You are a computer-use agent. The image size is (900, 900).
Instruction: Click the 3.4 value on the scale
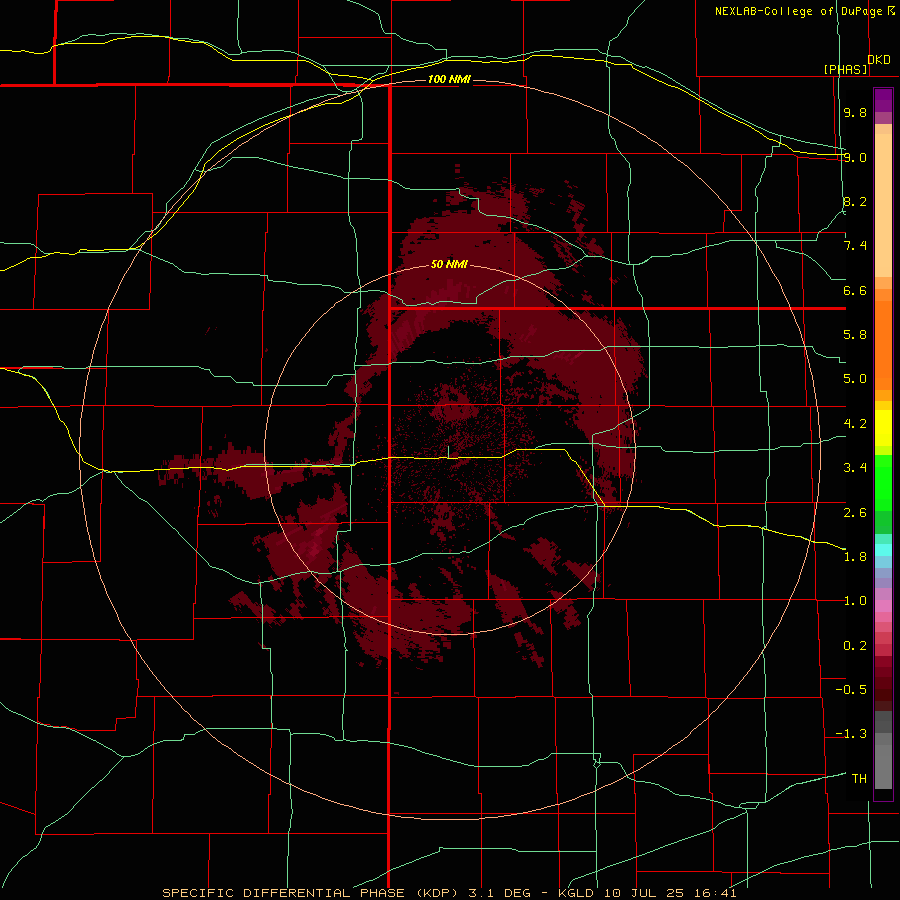tap(855, 468)
